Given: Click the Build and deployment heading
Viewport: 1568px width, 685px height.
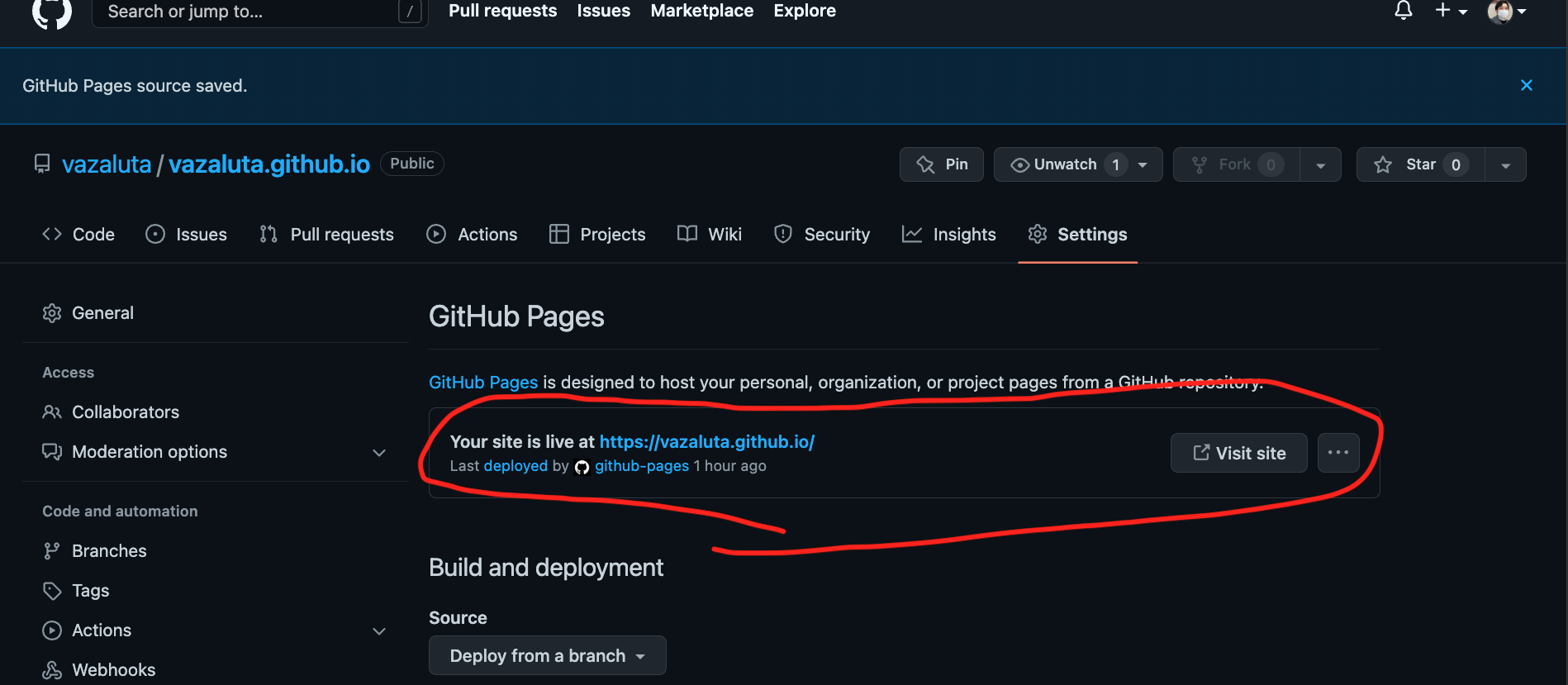Looking at the screenshot, I should [546, 568].
